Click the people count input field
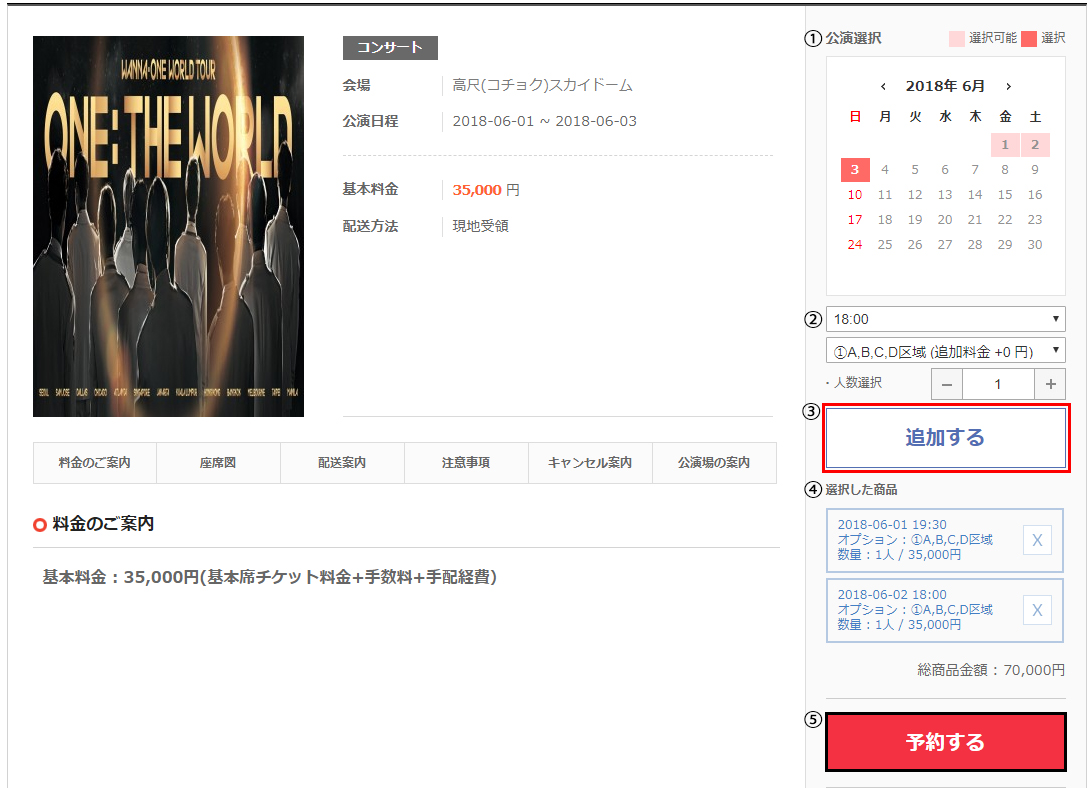The height and width of the screenshot is (788, 1091). tap(998, 384)
